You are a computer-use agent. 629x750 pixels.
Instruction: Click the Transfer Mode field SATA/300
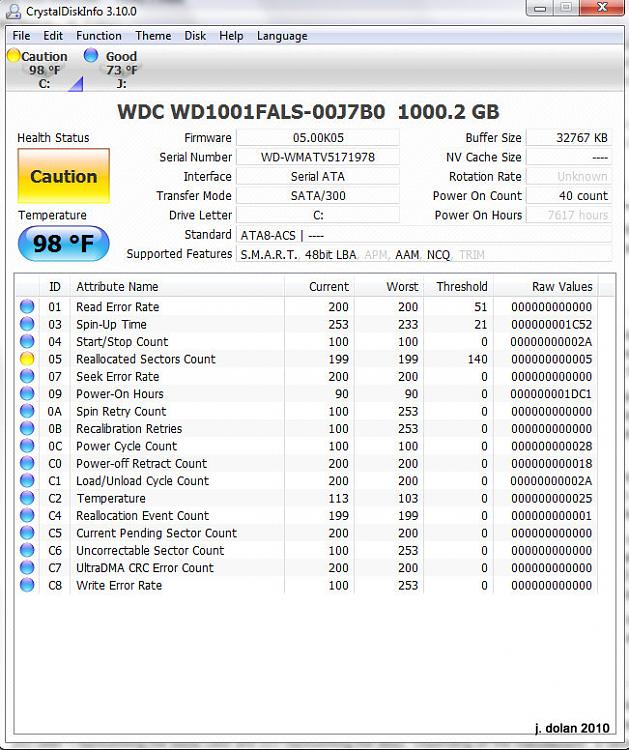click(318, 196)
